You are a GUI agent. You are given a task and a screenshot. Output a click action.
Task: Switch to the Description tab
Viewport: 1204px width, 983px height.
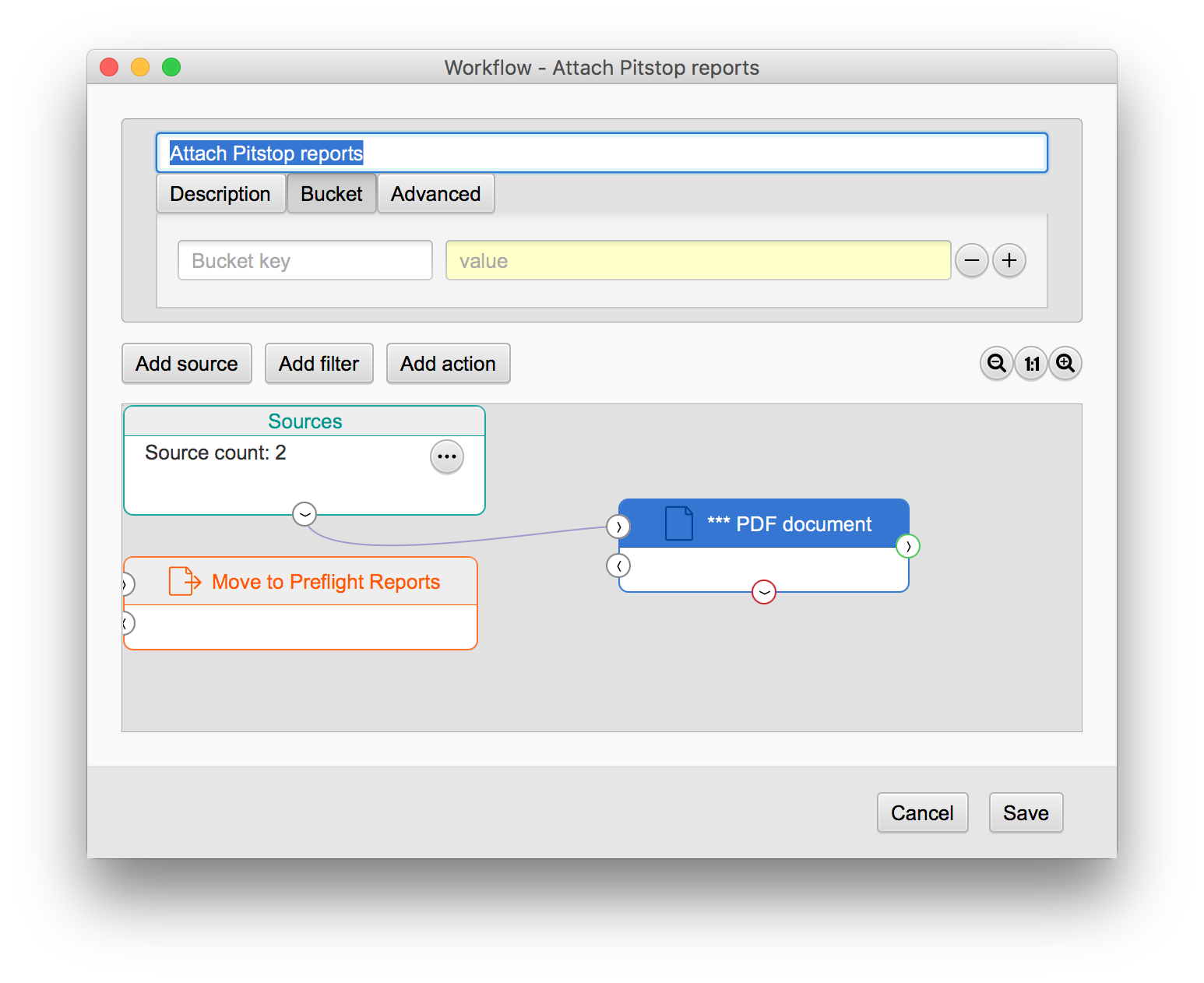point(220,194)
